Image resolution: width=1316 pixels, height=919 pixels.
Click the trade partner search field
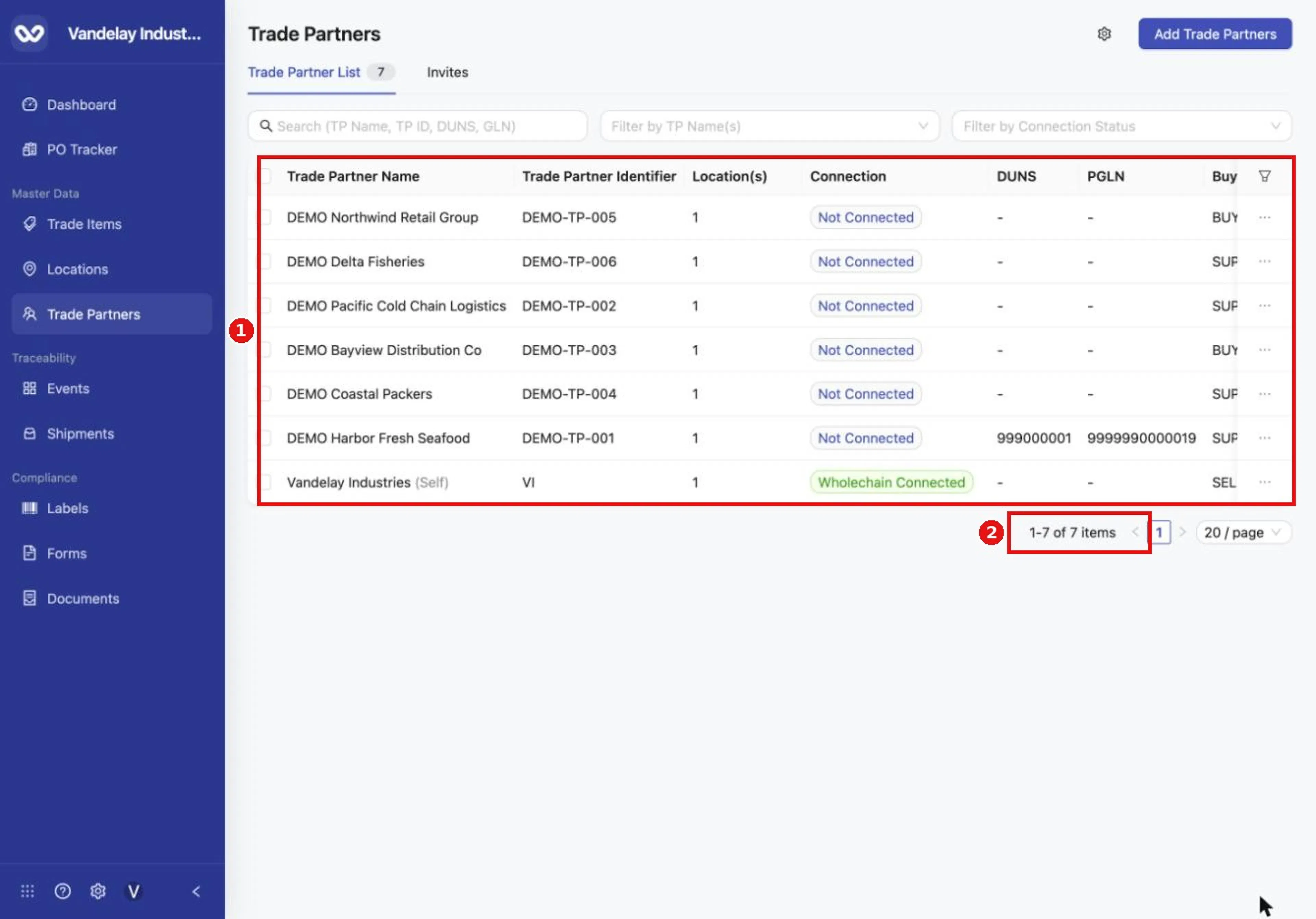[x=417, y=126]
